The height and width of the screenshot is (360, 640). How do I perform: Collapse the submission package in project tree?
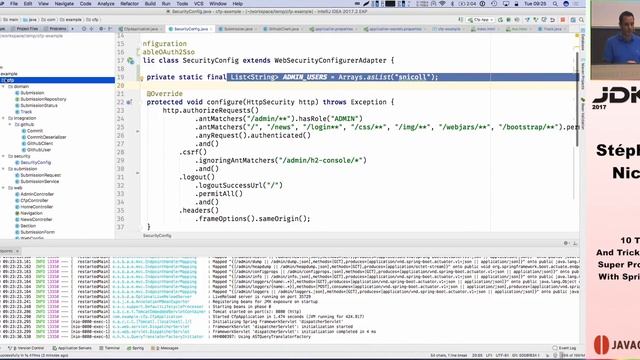tap(3, 169)
